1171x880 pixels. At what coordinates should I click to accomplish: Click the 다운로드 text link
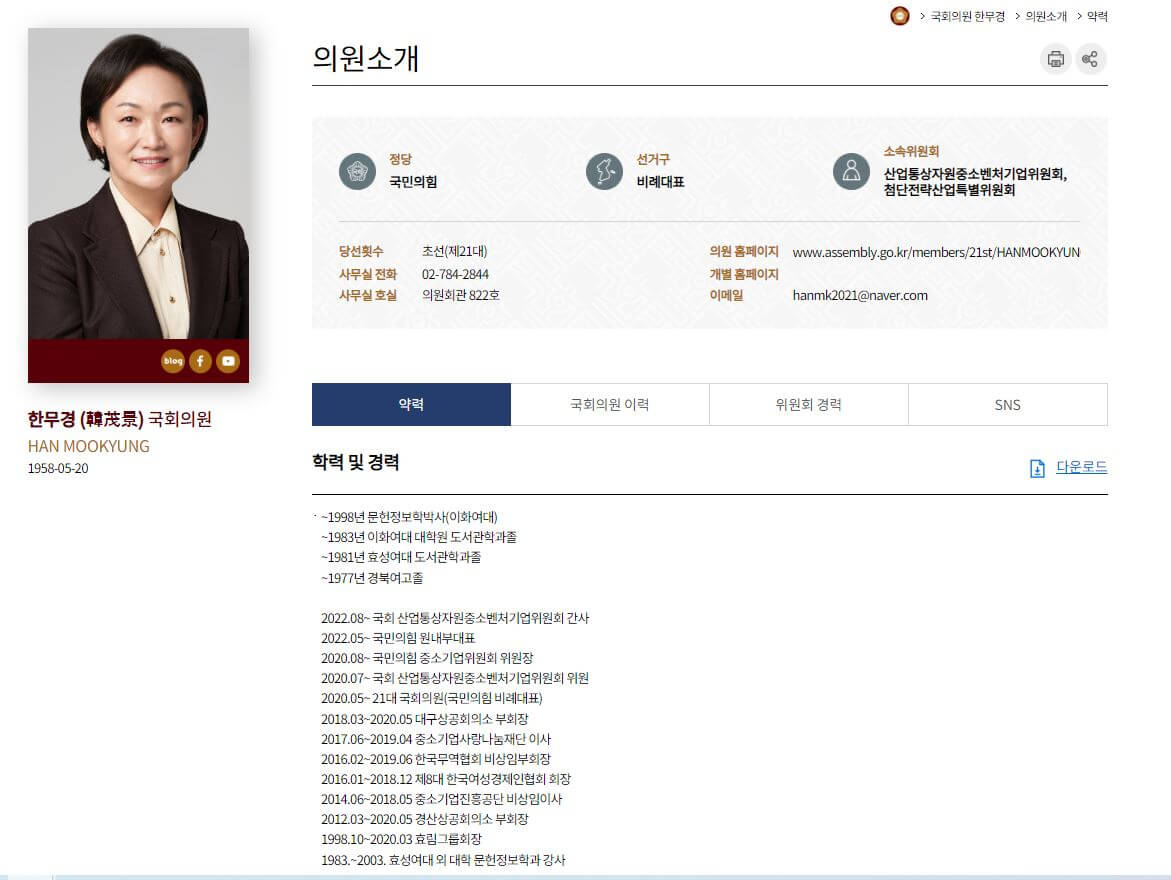pyautogui.click(x=1082, y=467)
